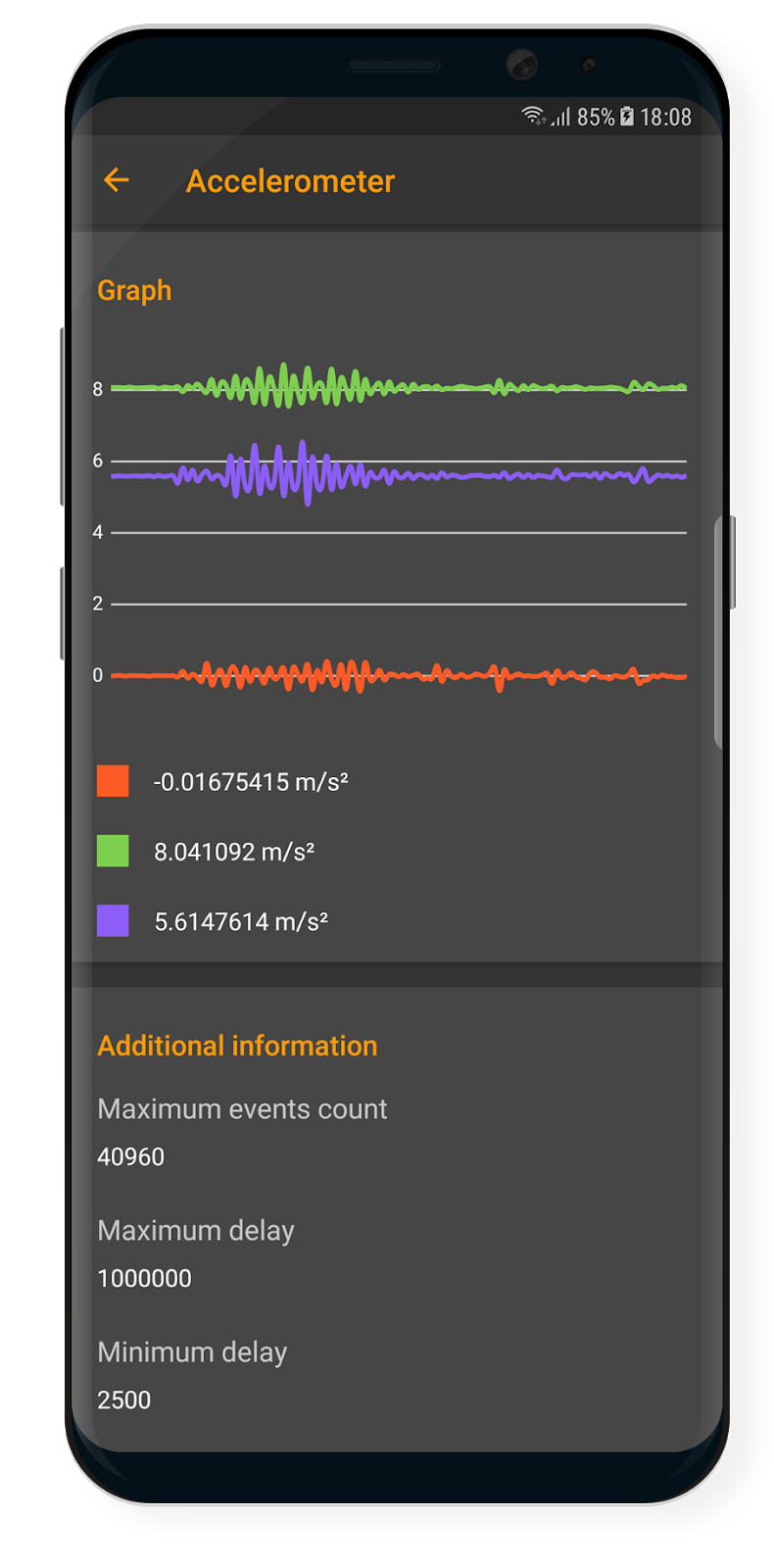This screenshot has height=1568, width=774.
Task: Tap the Maximum delay label
Action: [x=196, y=1230]
